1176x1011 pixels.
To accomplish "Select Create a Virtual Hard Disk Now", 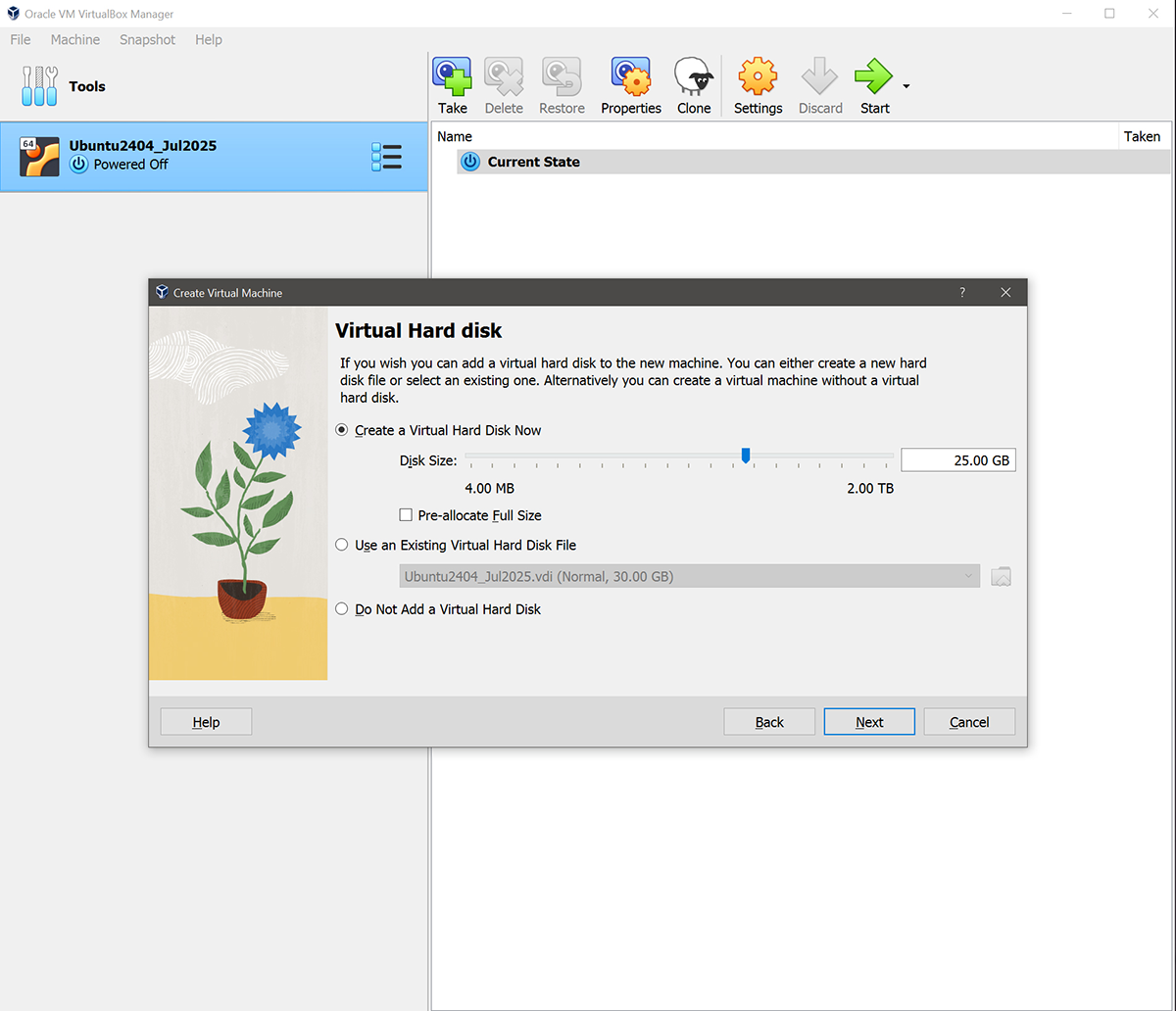I will 341,430.
